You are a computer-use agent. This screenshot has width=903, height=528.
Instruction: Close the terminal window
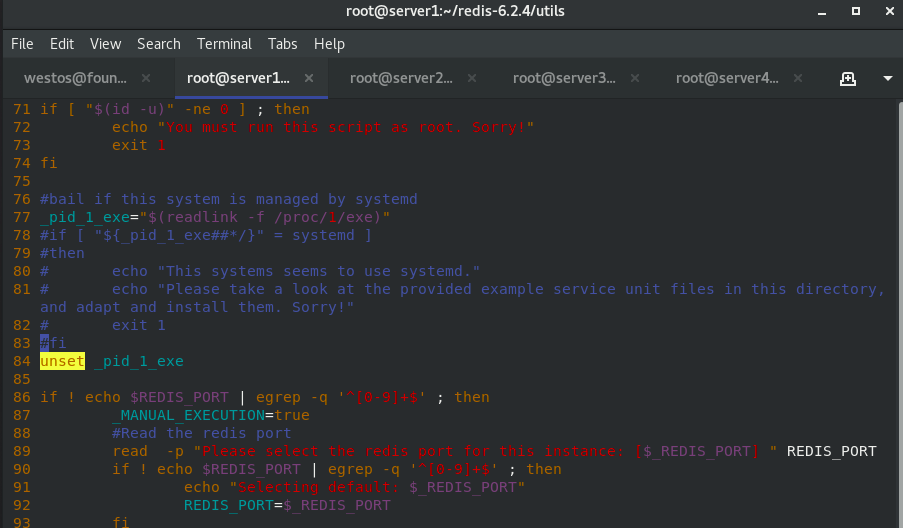[890, 11]
